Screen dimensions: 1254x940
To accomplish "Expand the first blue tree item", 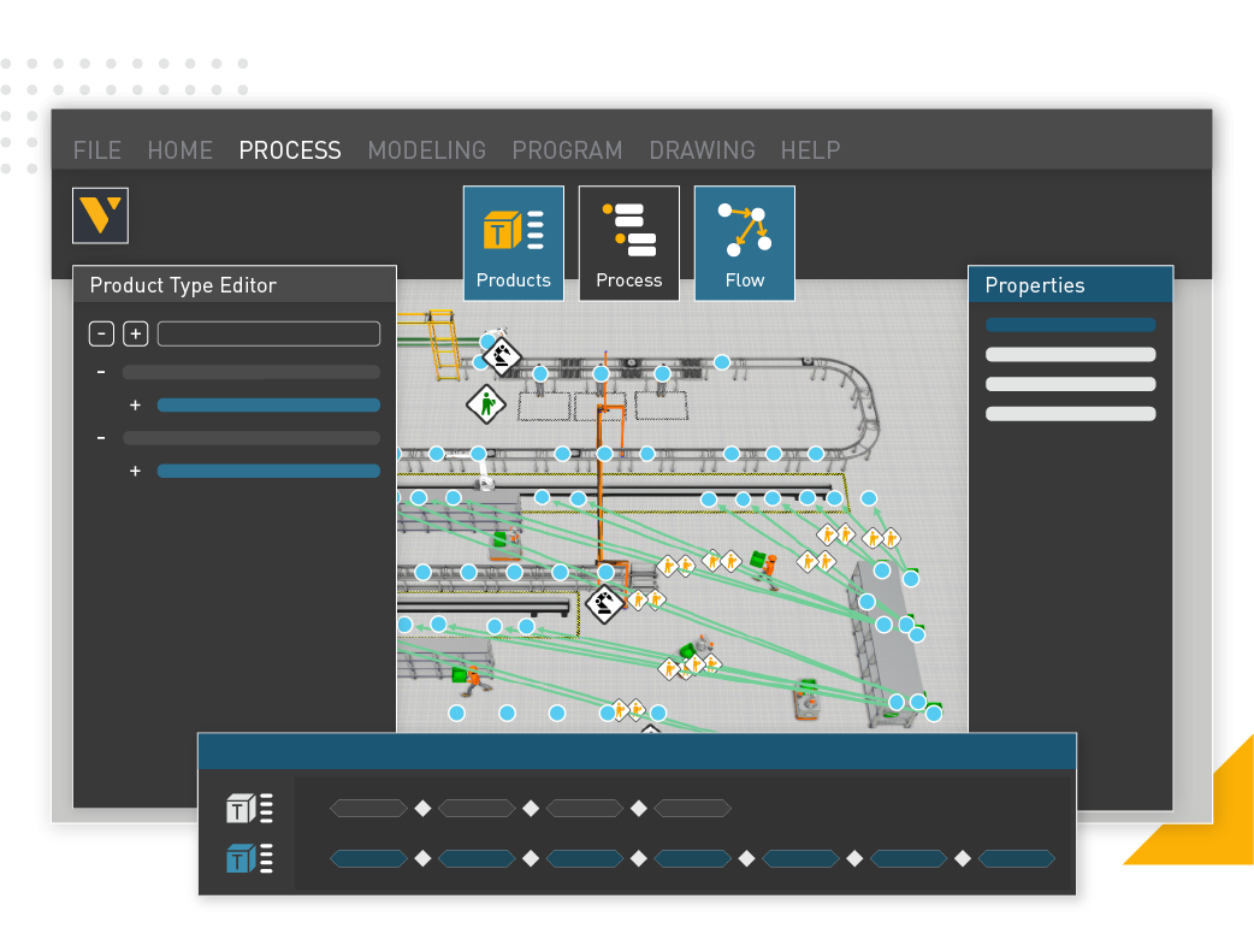I will tap(135, 405).
